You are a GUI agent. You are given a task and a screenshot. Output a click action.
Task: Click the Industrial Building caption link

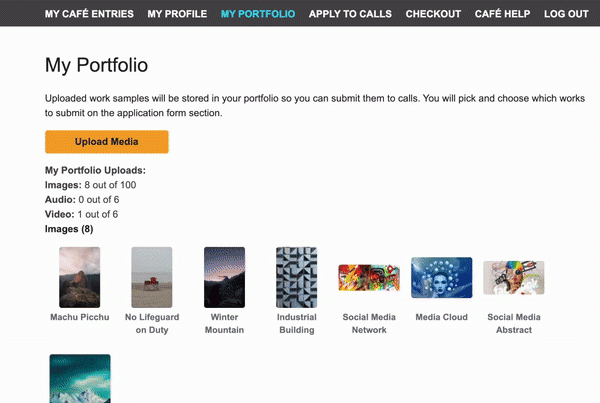point(297,323)
